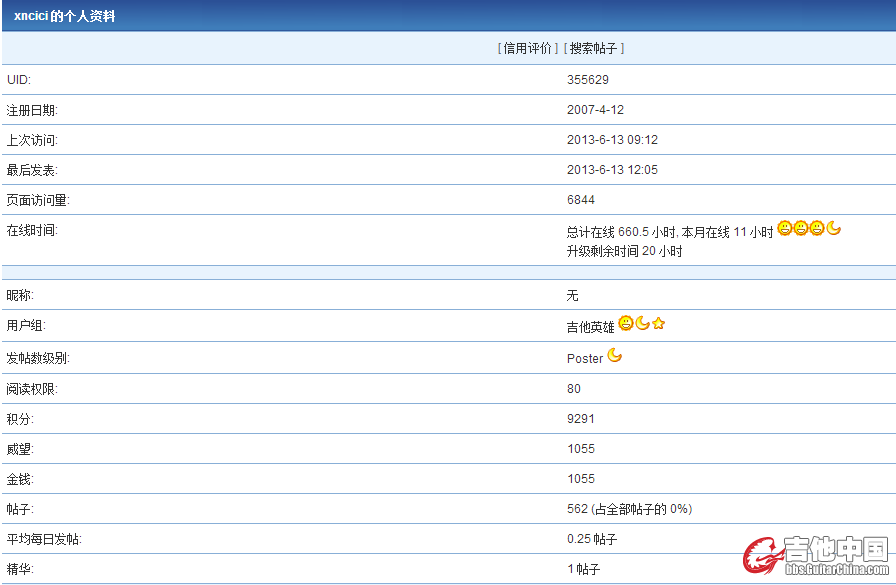Click the 最后发表 time 2013-6-13 12:05
This screenshot has width=896, height=585.
(x=612, y=170)
